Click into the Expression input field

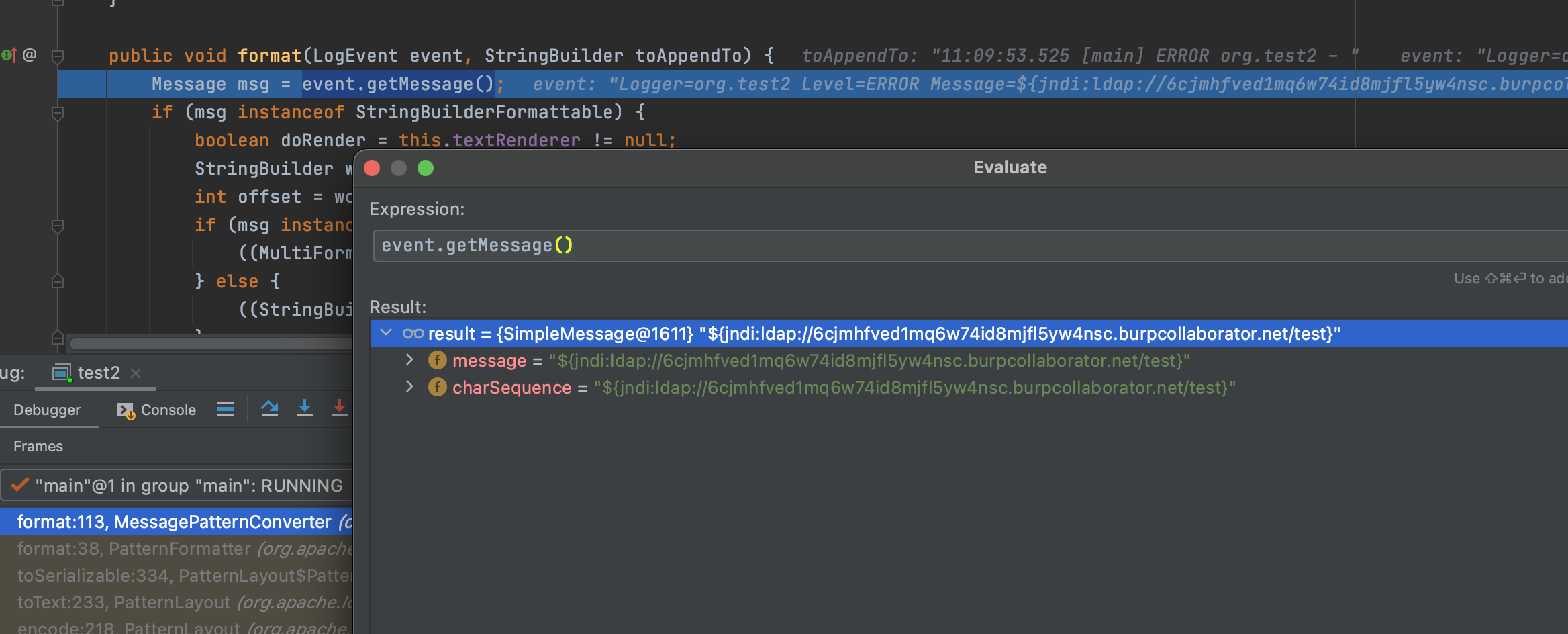pyautogui.click(x=970, y=245)
